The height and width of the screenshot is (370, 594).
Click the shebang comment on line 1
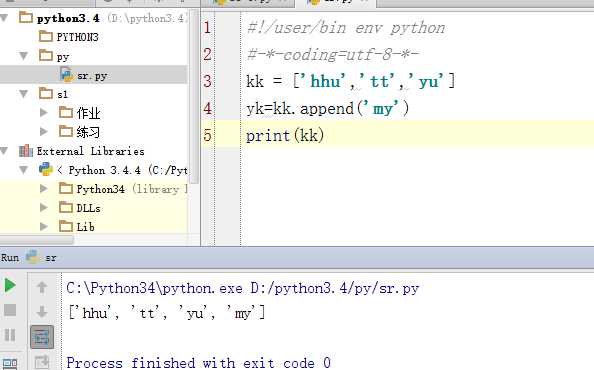click(x=346, y=28)
